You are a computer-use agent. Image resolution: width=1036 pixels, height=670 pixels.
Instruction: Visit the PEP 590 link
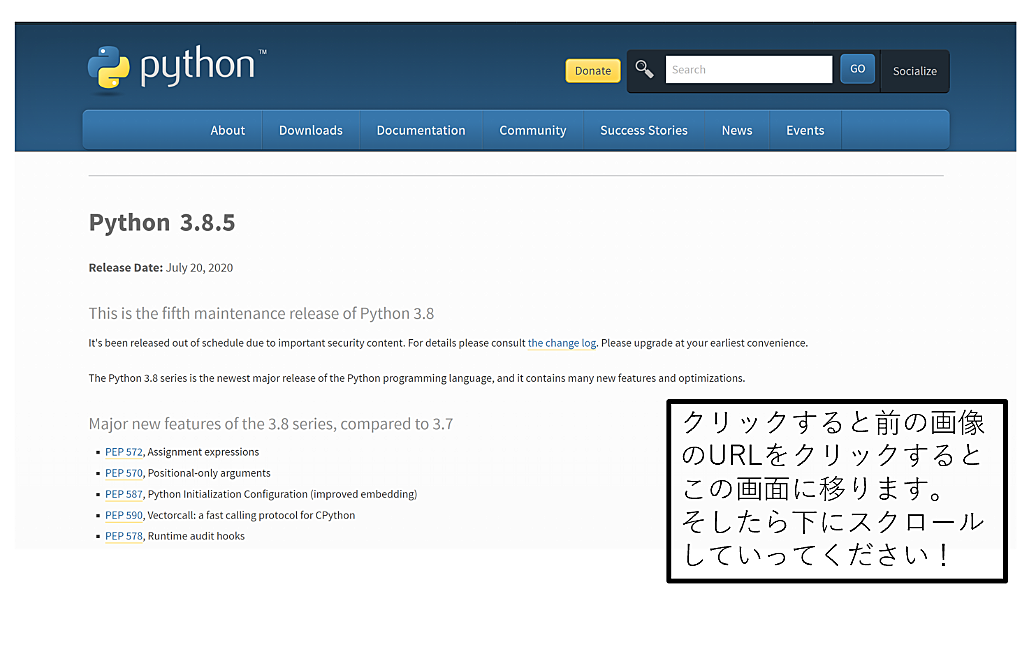click(x=124, y=515)
